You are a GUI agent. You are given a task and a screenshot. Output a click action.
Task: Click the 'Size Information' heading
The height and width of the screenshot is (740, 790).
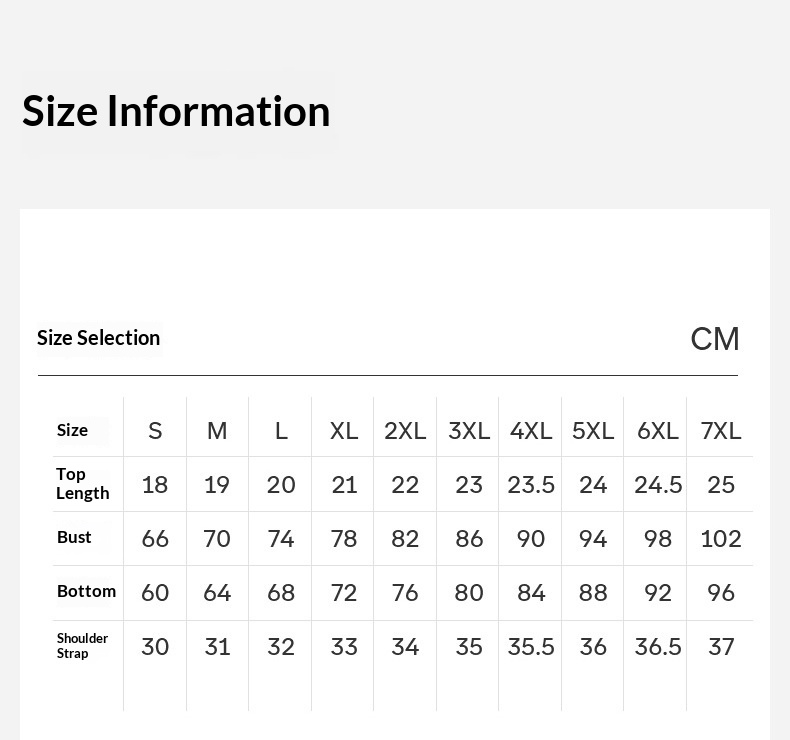pyautogui.click(x=176, y=111)
